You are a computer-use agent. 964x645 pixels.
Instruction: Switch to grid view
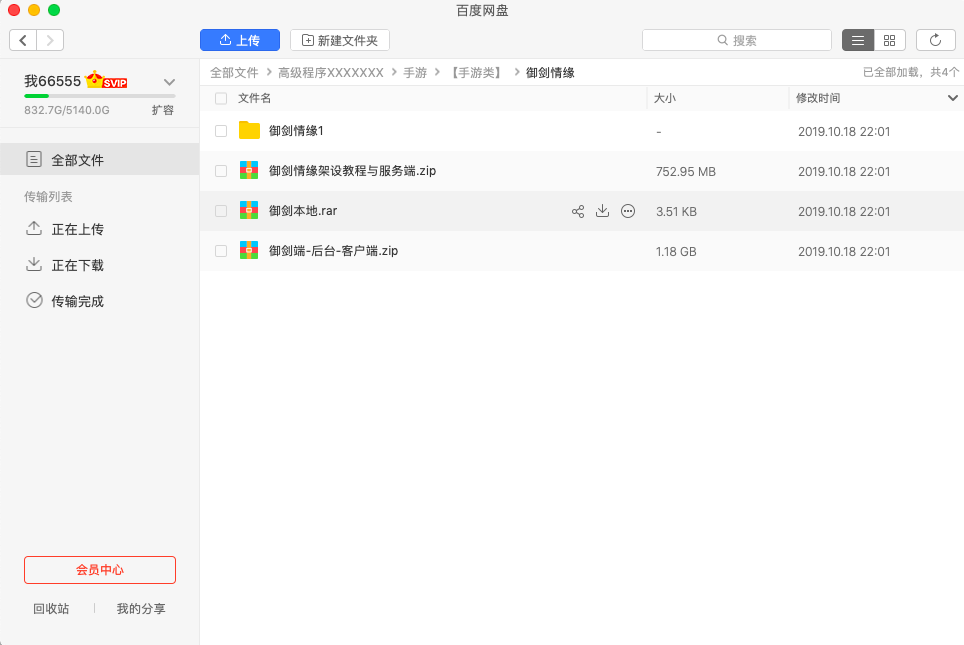889,40
